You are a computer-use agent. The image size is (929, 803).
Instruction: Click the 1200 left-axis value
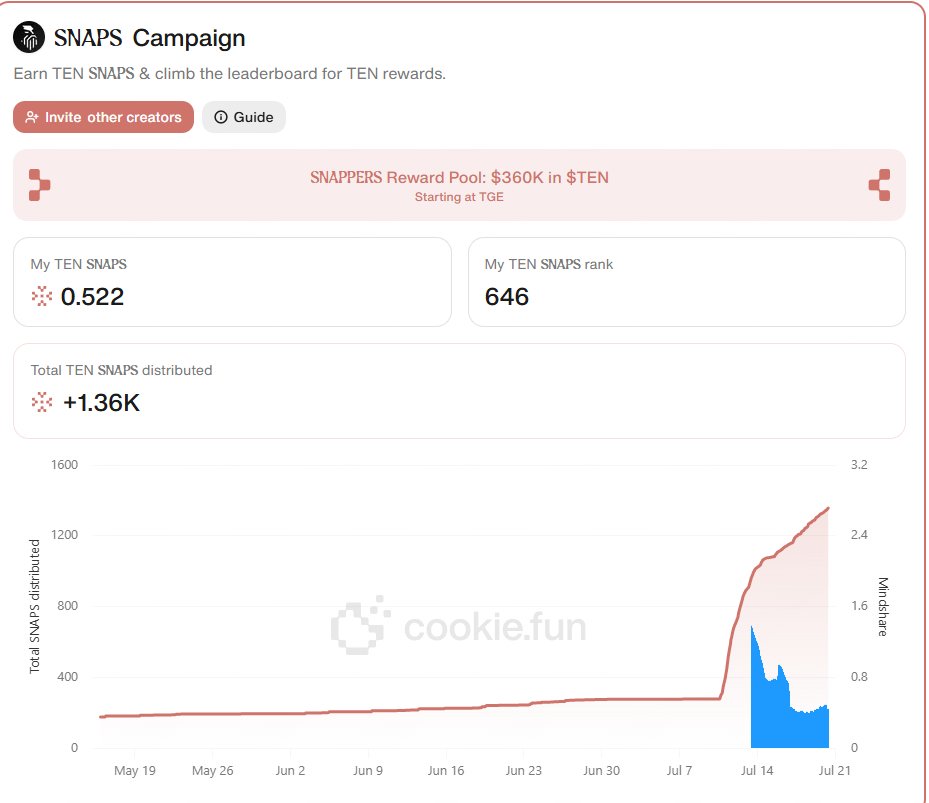click(64, 535)
